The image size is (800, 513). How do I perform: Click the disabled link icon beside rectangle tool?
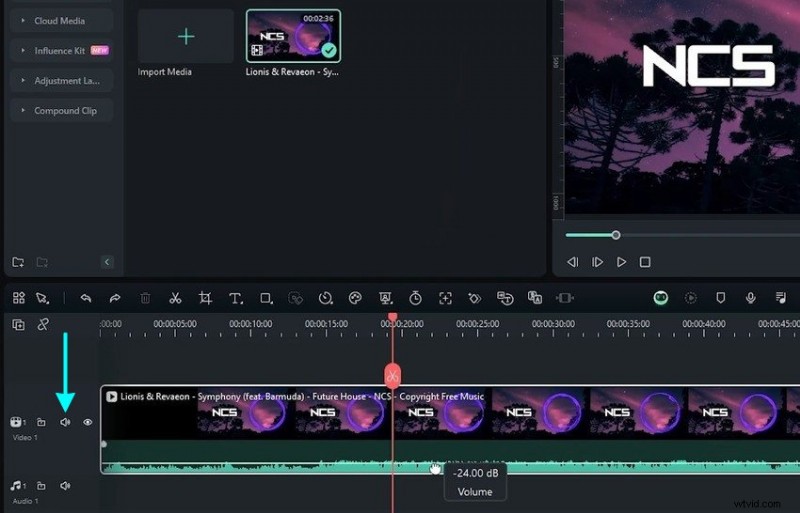click(295, 298)
